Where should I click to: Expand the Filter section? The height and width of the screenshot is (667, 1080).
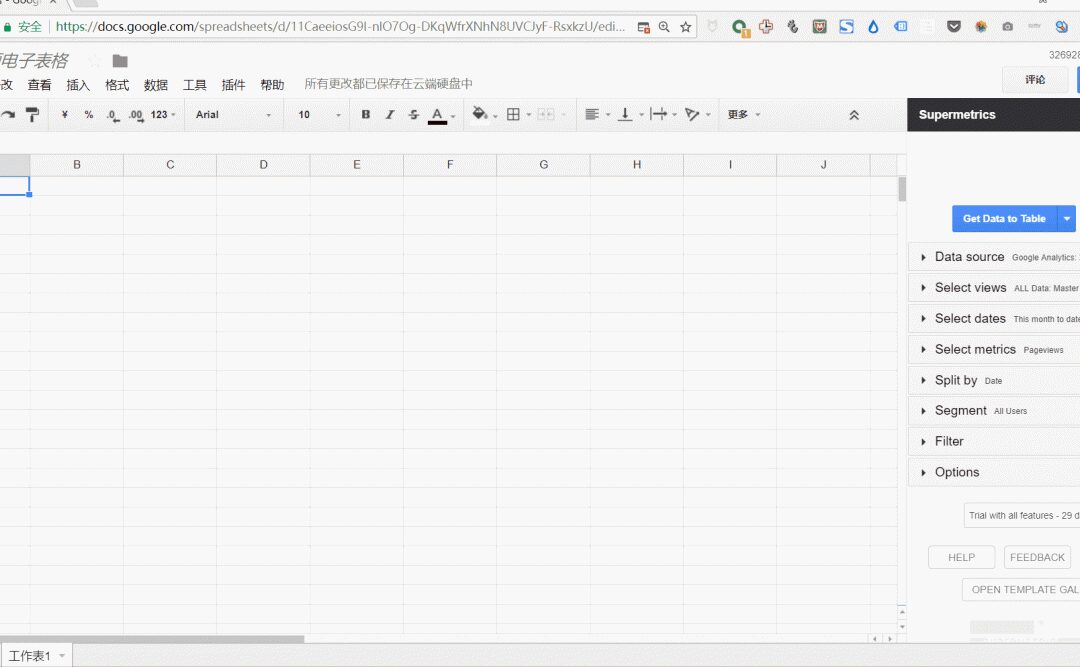994,441
